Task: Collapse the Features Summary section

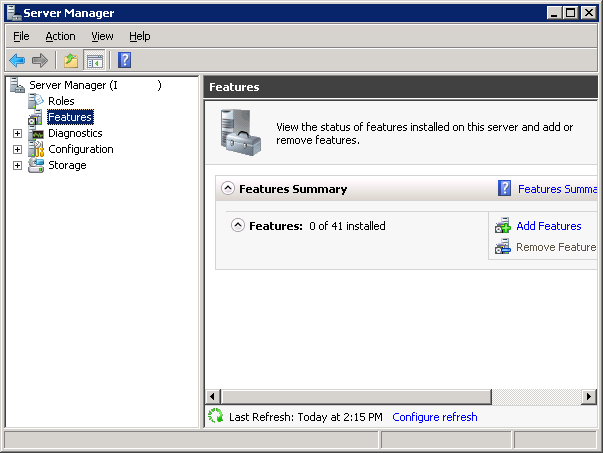Action: coord(228,188)
